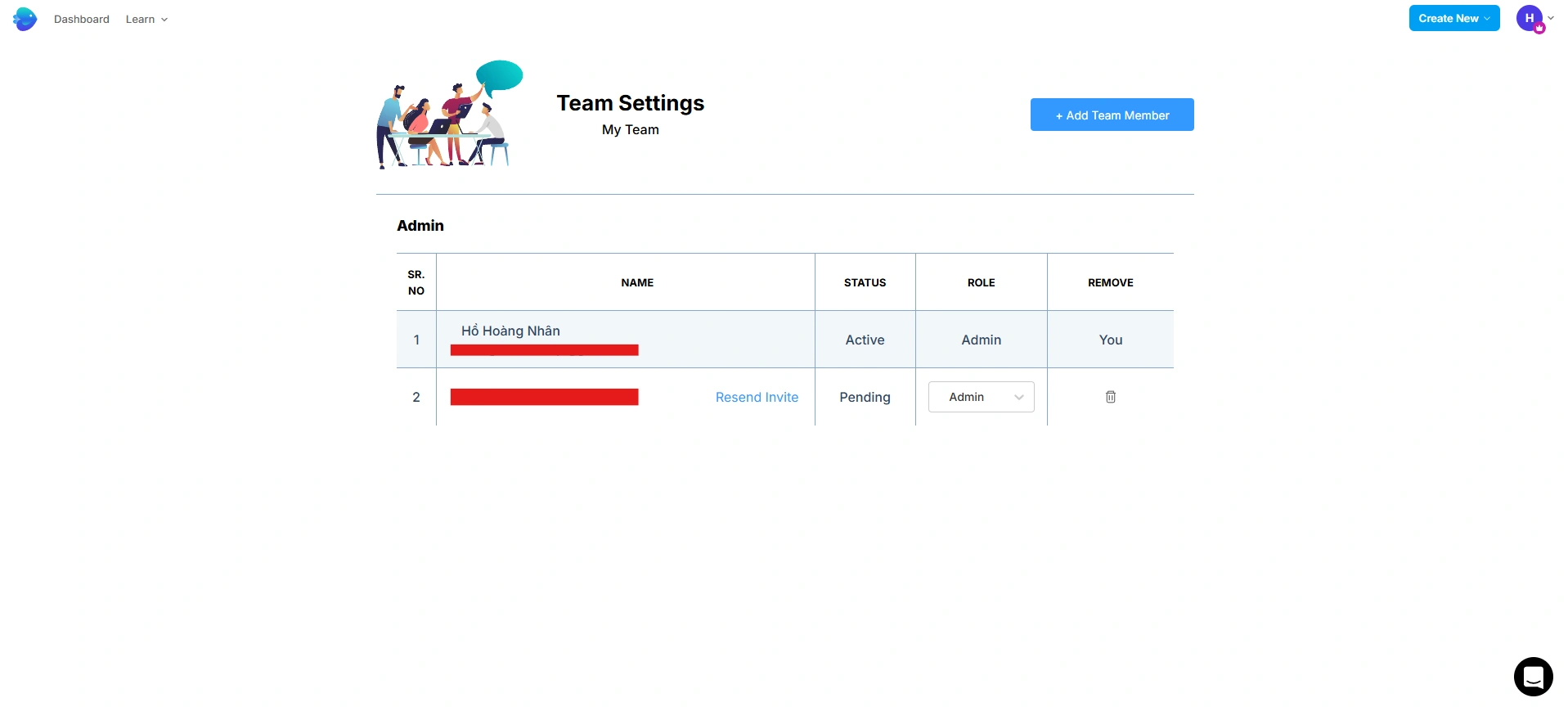Click the ROLE column header
This screenshot has height=707, width=1568.
982,282
